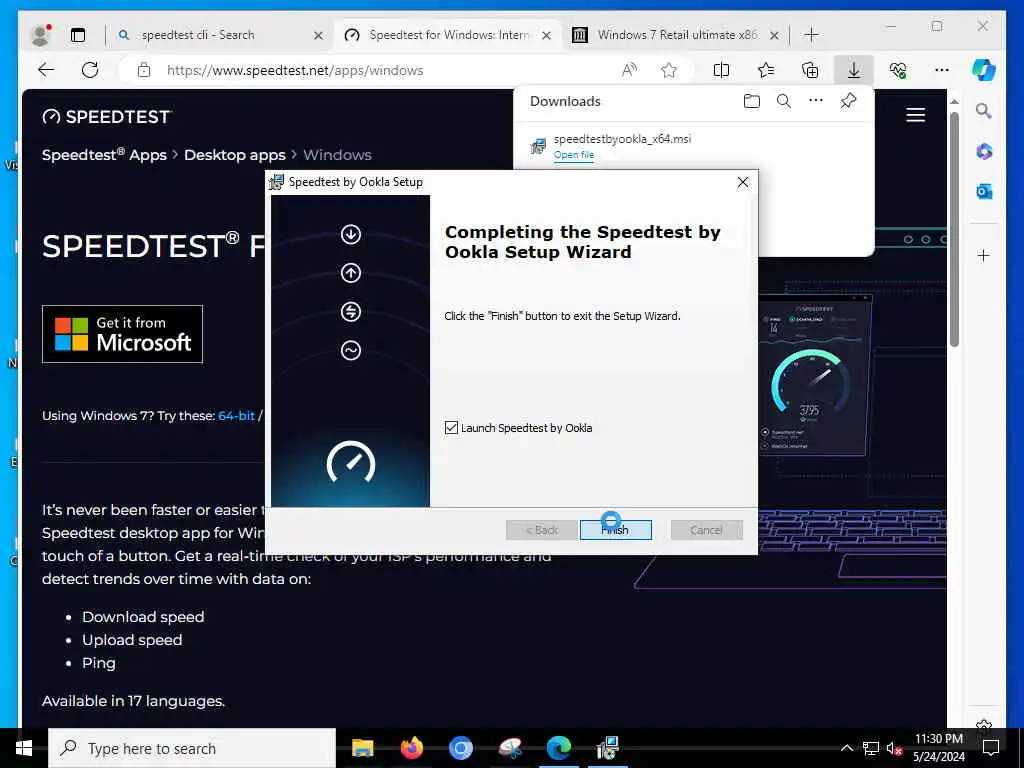Click the plus icon in the Edge sidebar
Image resolution: width=1024 pixels, height=768 pixels.
point(984,255)
